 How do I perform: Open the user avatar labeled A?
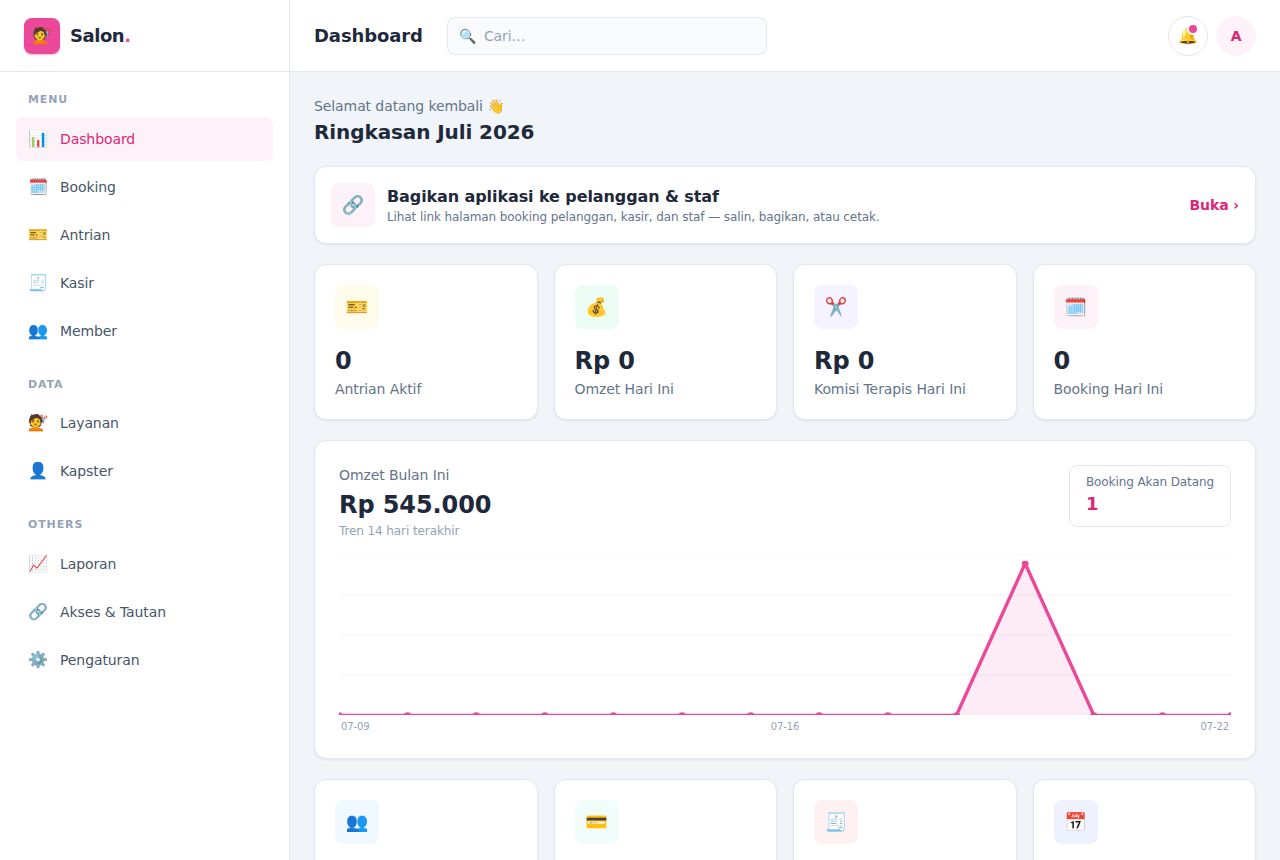point(1236,36)
